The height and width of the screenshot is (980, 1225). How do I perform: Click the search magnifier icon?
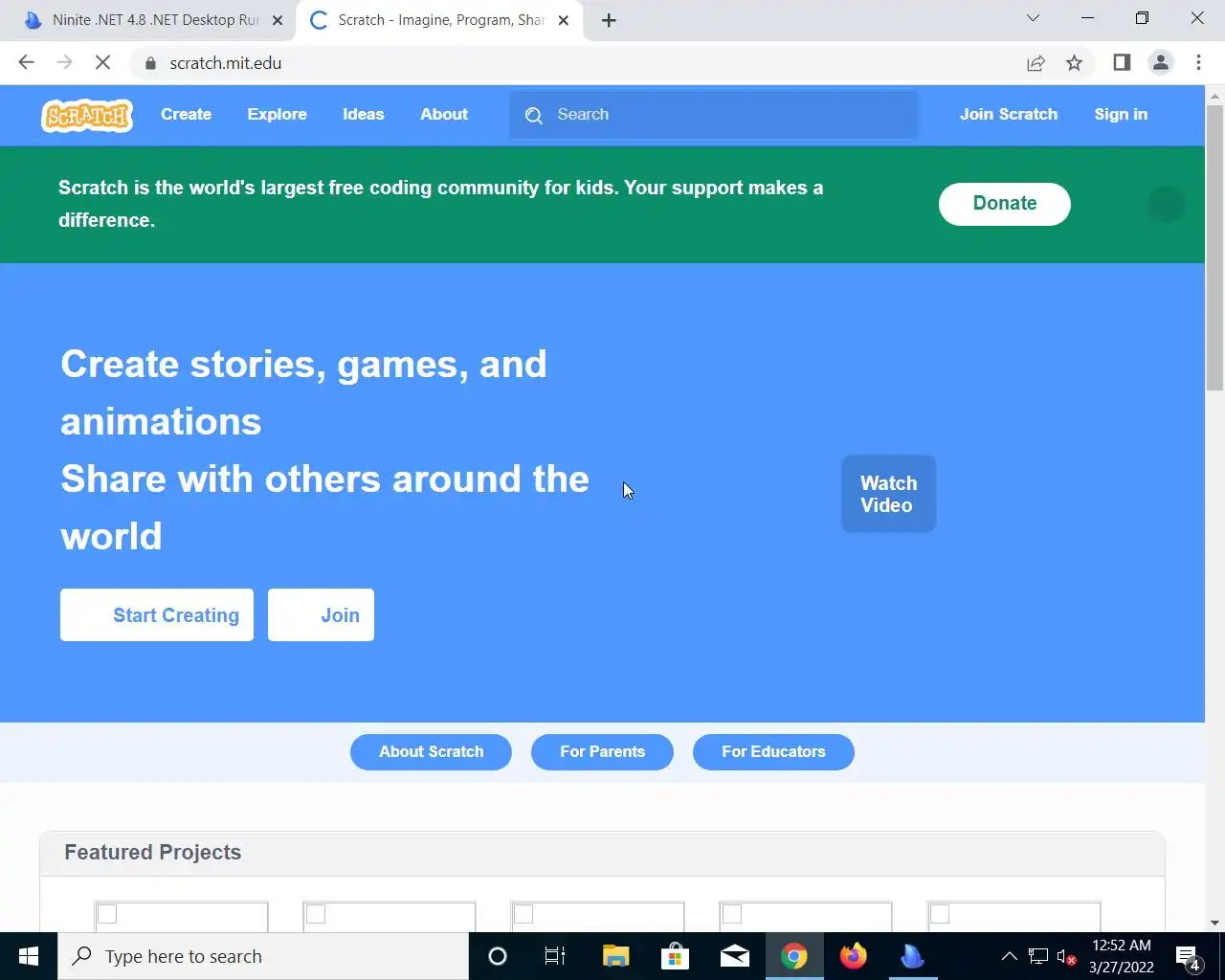pos(534,115)
